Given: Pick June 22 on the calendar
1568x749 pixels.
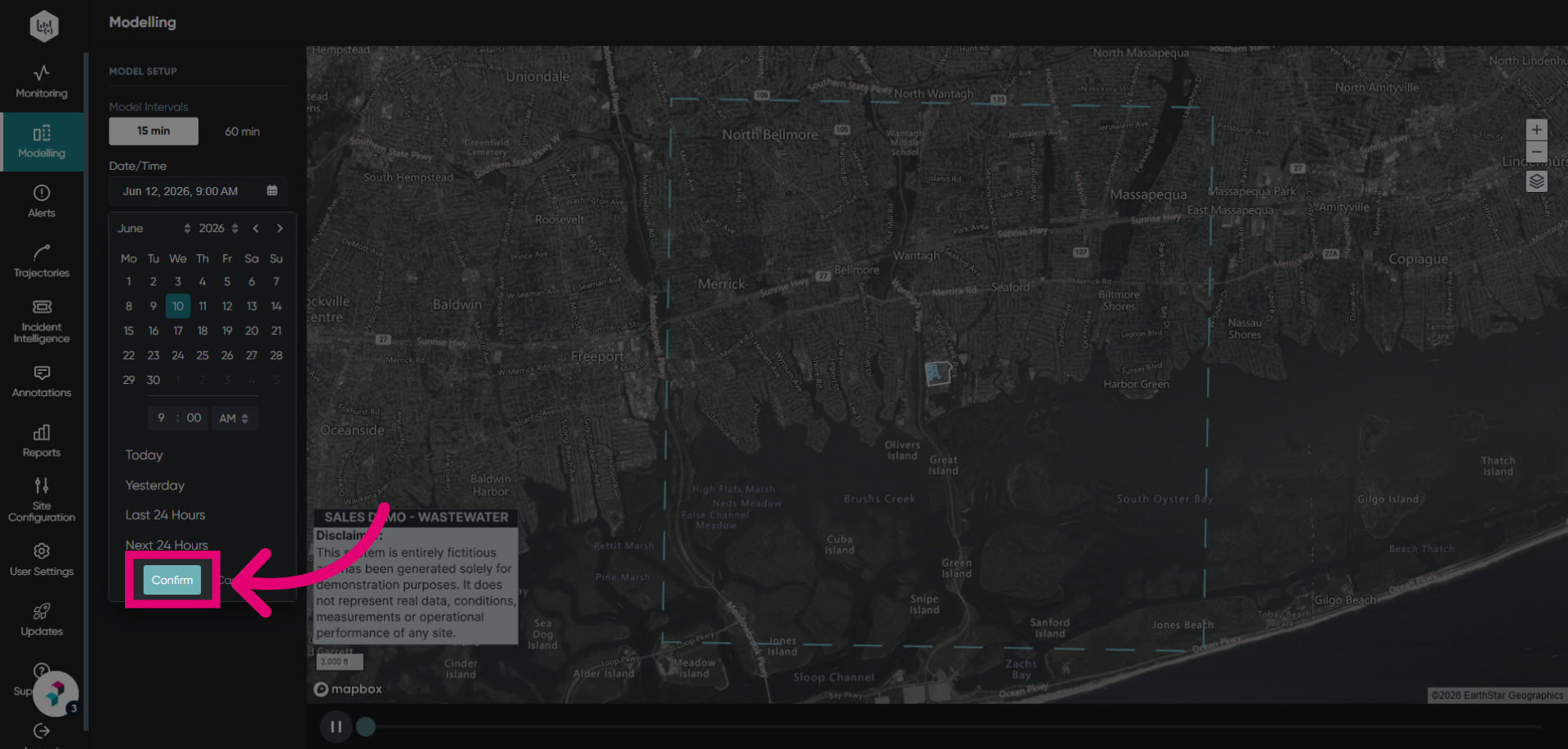Looking at the screenshot, I should pos(129,355).
